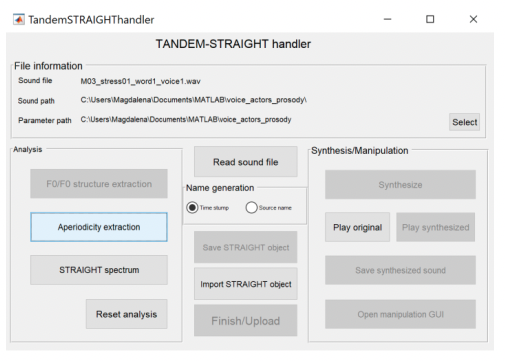Click the Save STRAIGHT object button
Viewport: 505px width, 361px height.
[x=246, y=247]
